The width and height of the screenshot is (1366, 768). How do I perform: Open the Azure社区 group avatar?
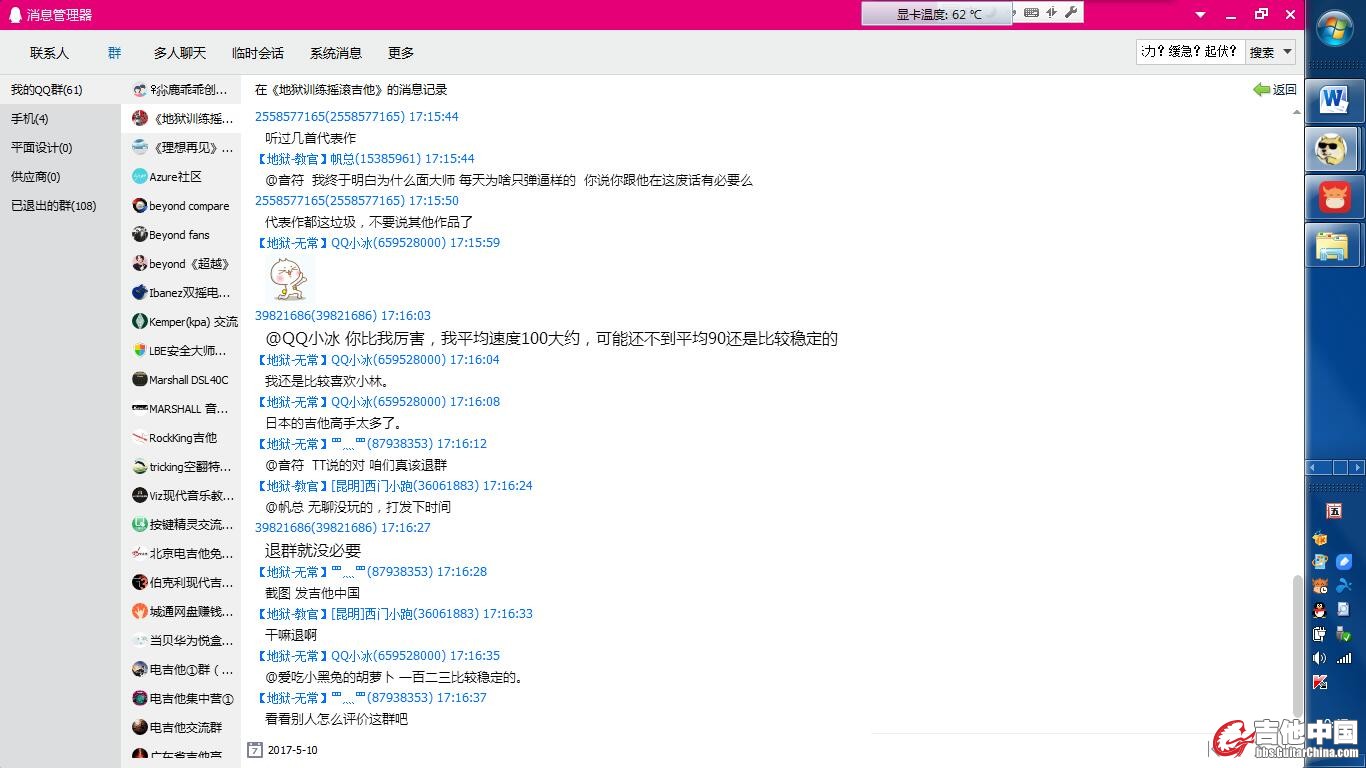click(140, 176)
